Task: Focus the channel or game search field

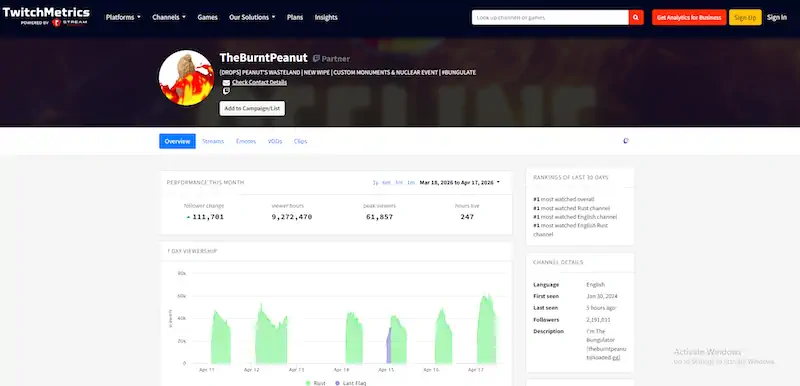Action: 550,17
